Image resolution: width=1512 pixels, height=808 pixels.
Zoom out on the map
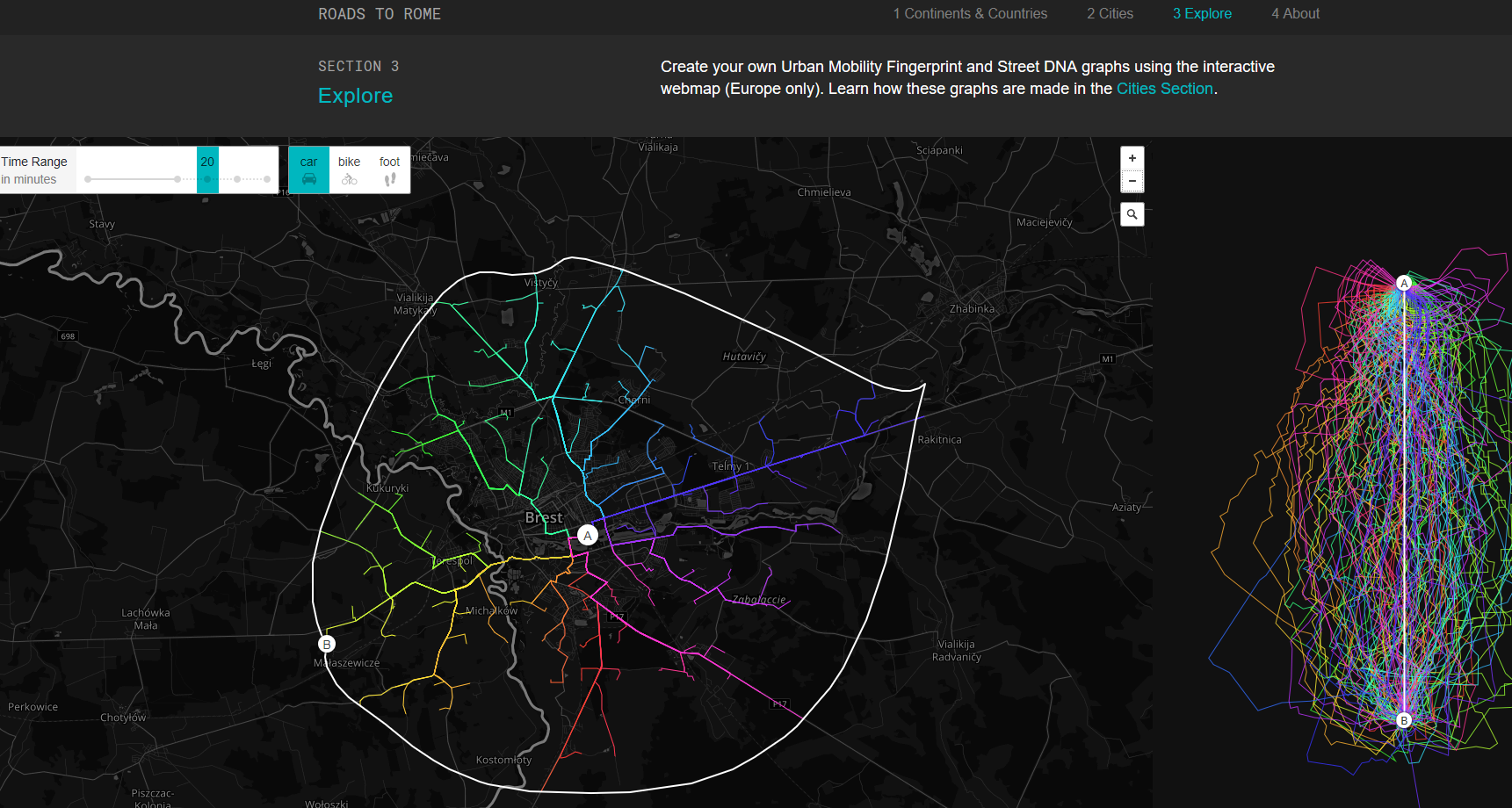pos(1132,181)
